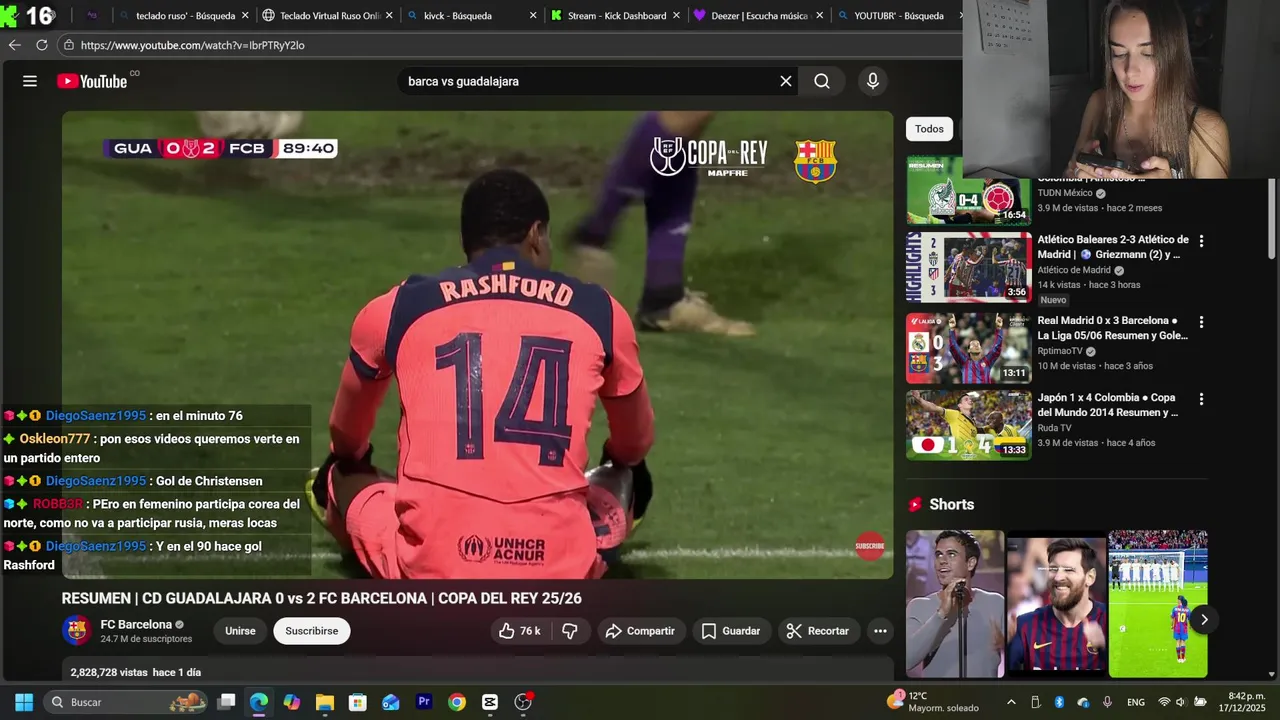Open the Windows Start menu

(24, 702)
